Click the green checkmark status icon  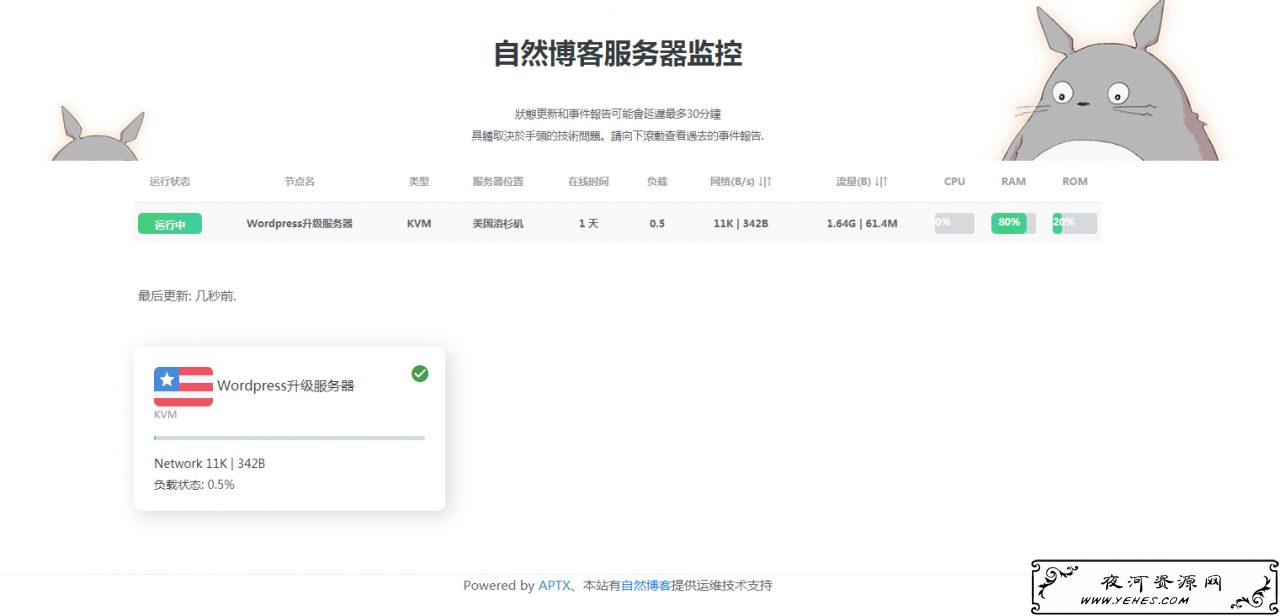[420, 373]
